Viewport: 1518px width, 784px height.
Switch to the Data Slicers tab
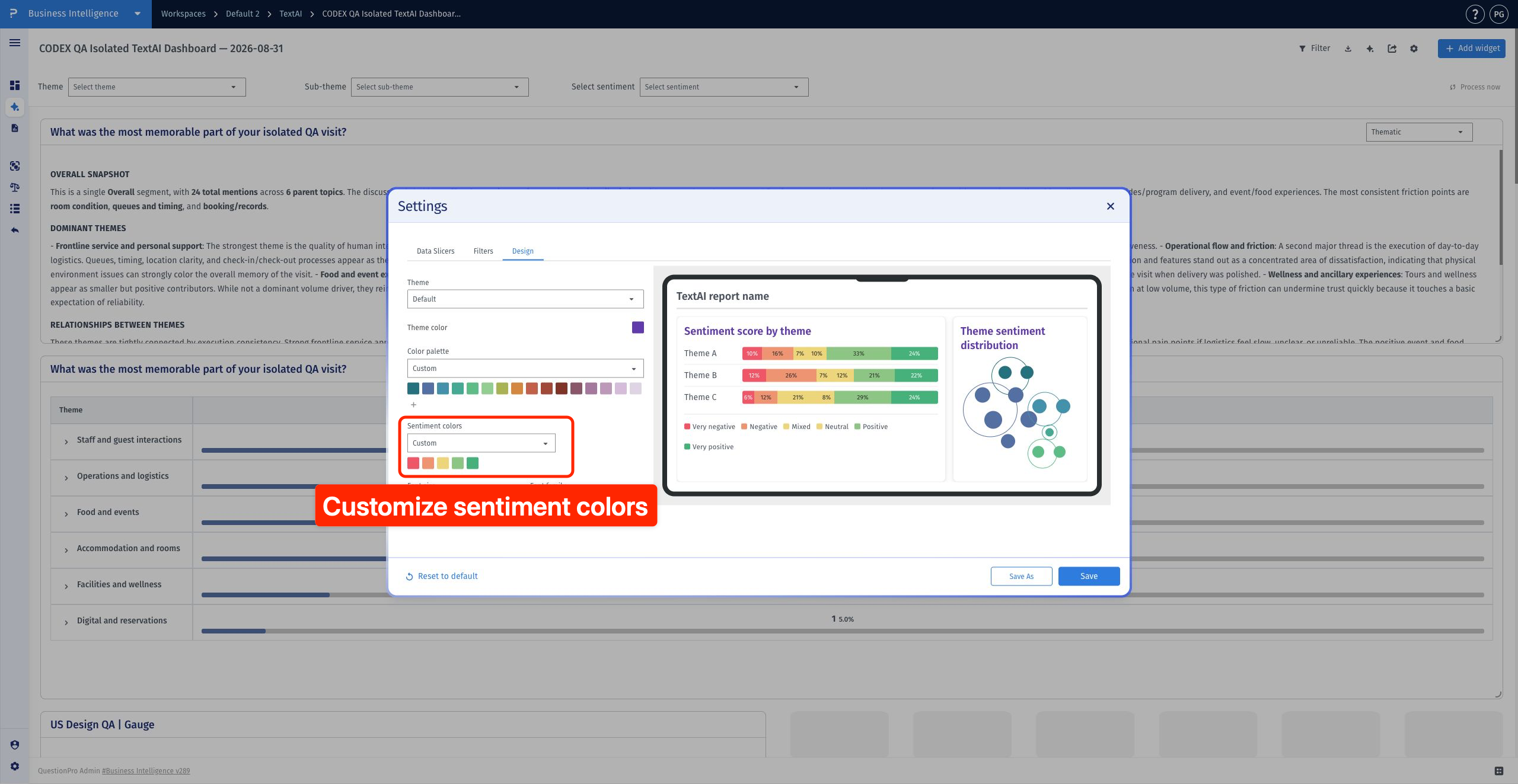(435, 251)
